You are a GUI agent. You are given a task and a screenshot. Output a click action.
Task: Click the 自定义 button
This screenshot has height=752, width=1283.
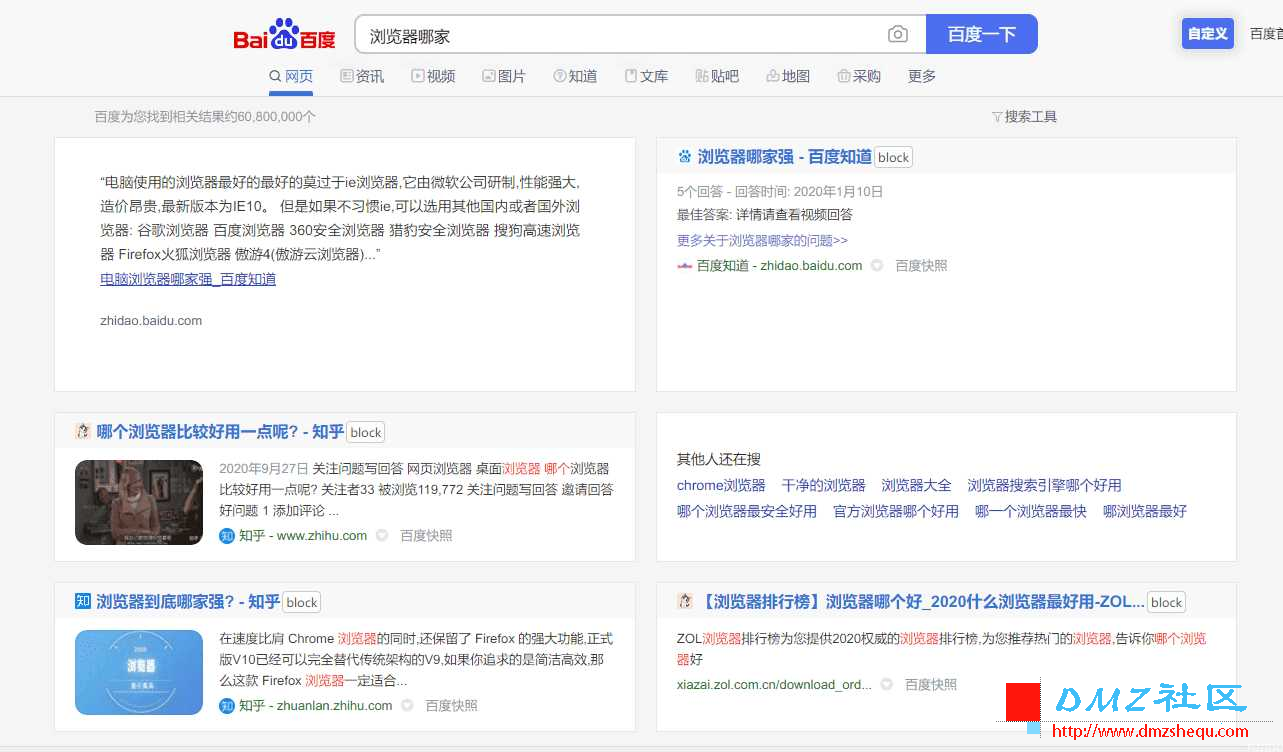[x=1207, y=34]
